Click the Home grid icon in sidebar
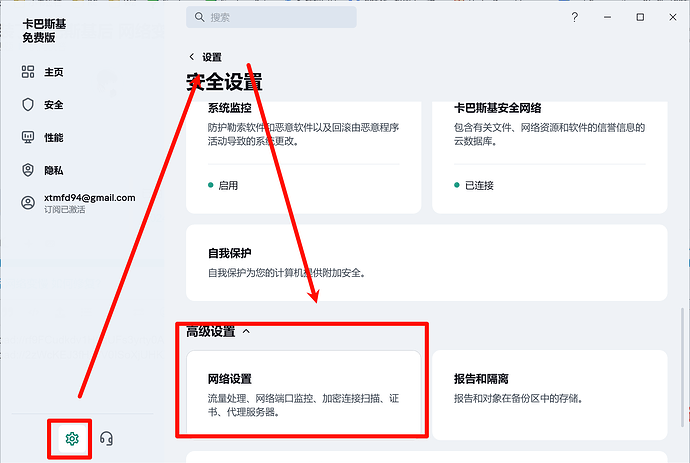 pyautogui.click(x=28, y=72)
